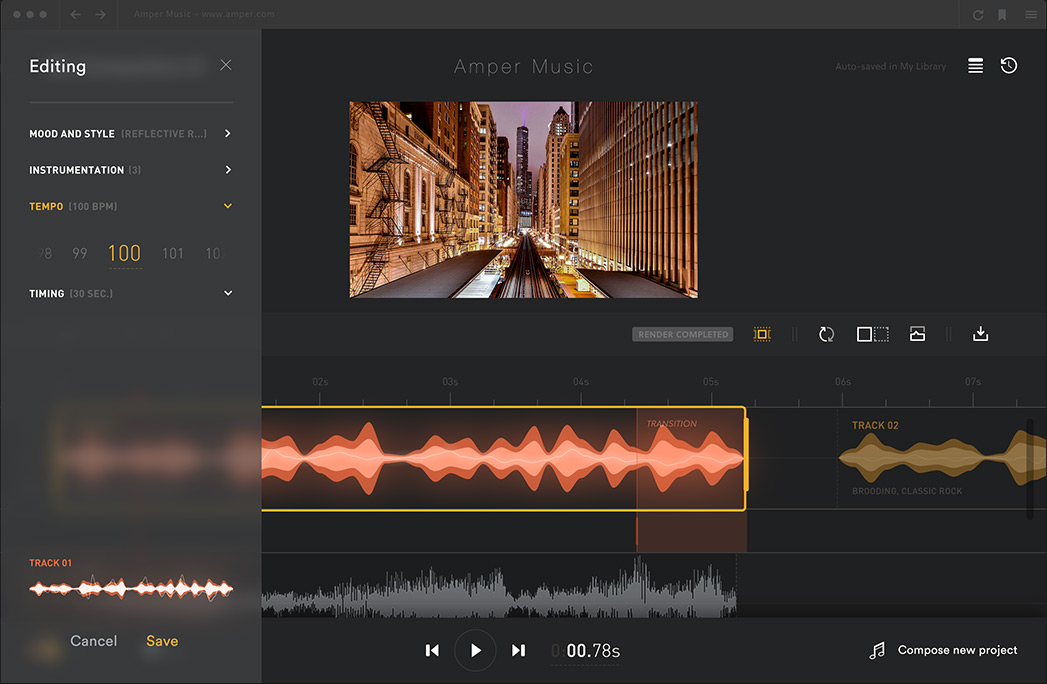1047x684 pixels.
Task: Skip to the next track
Action: point(518,651)
